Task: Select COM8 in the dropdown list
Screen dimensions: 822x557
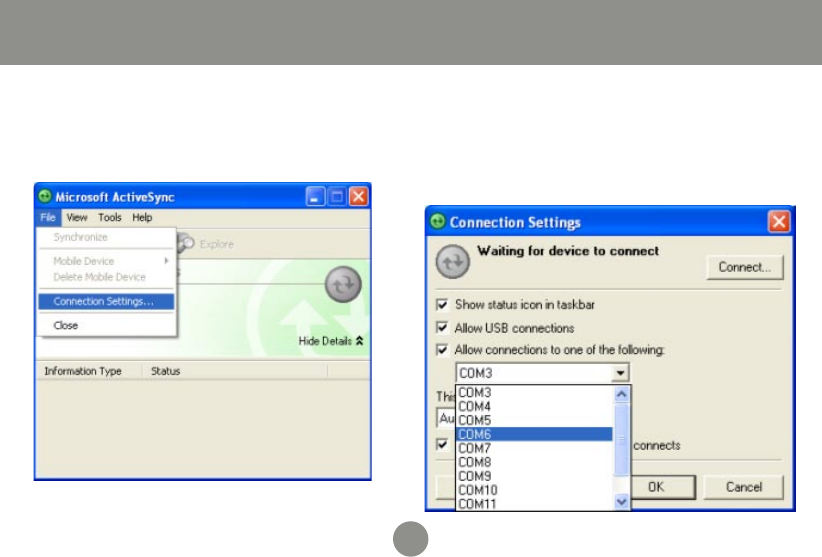Action: [534, 462]
